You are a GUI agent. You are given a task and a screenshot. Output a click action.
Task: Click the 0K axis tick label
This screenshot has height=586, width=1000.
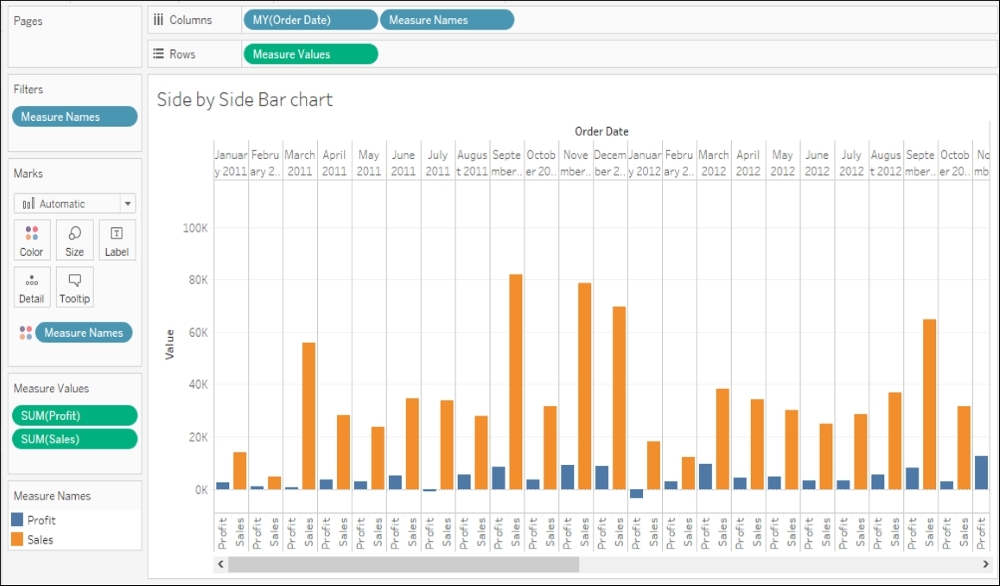coord(200,489)
